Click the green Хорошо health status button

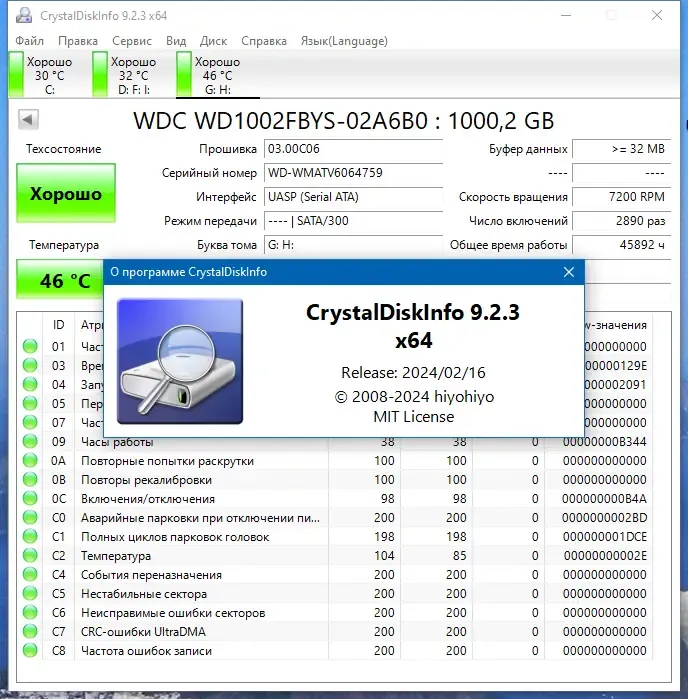[66, 193]
